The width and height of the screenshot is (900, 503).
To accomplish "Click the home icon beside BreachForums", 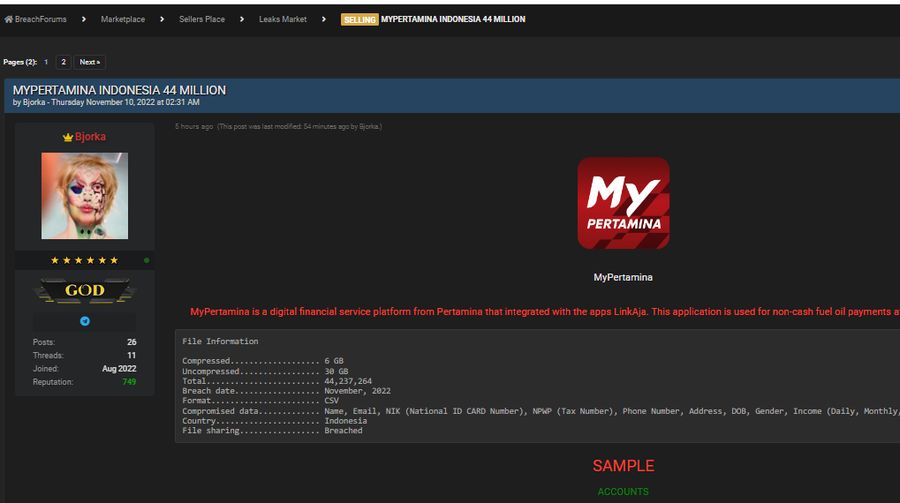I will (9, 20).
